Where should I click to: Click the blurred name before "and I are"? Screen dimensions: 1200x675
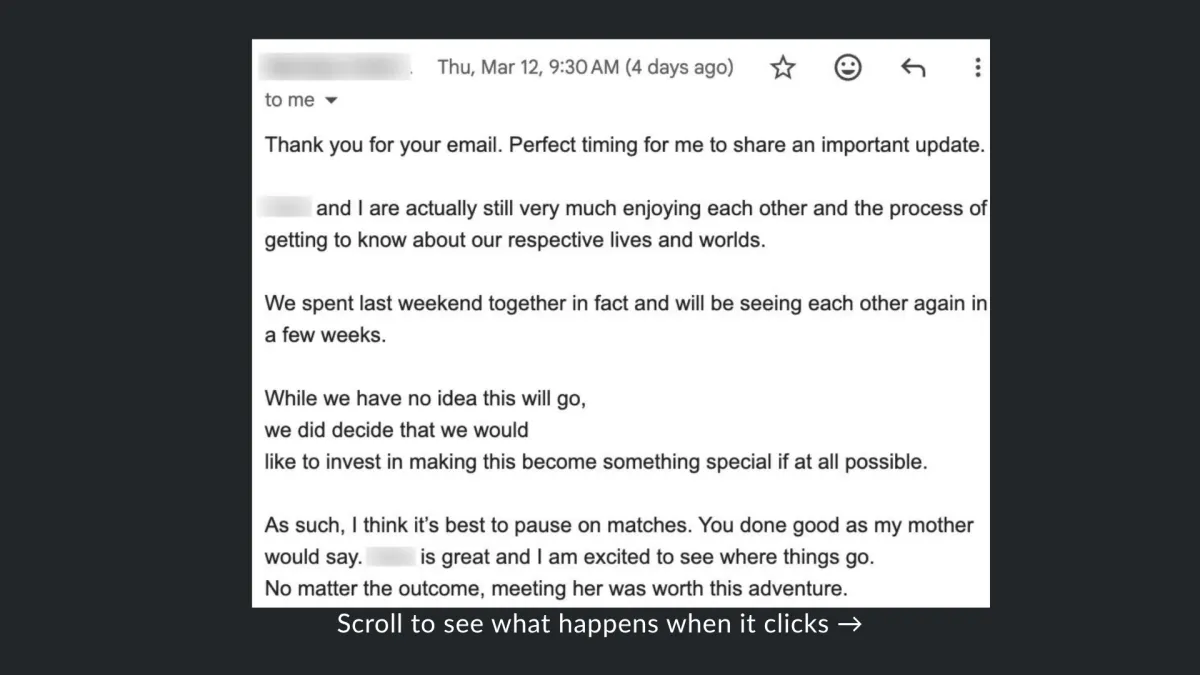[x=286, y=208]
